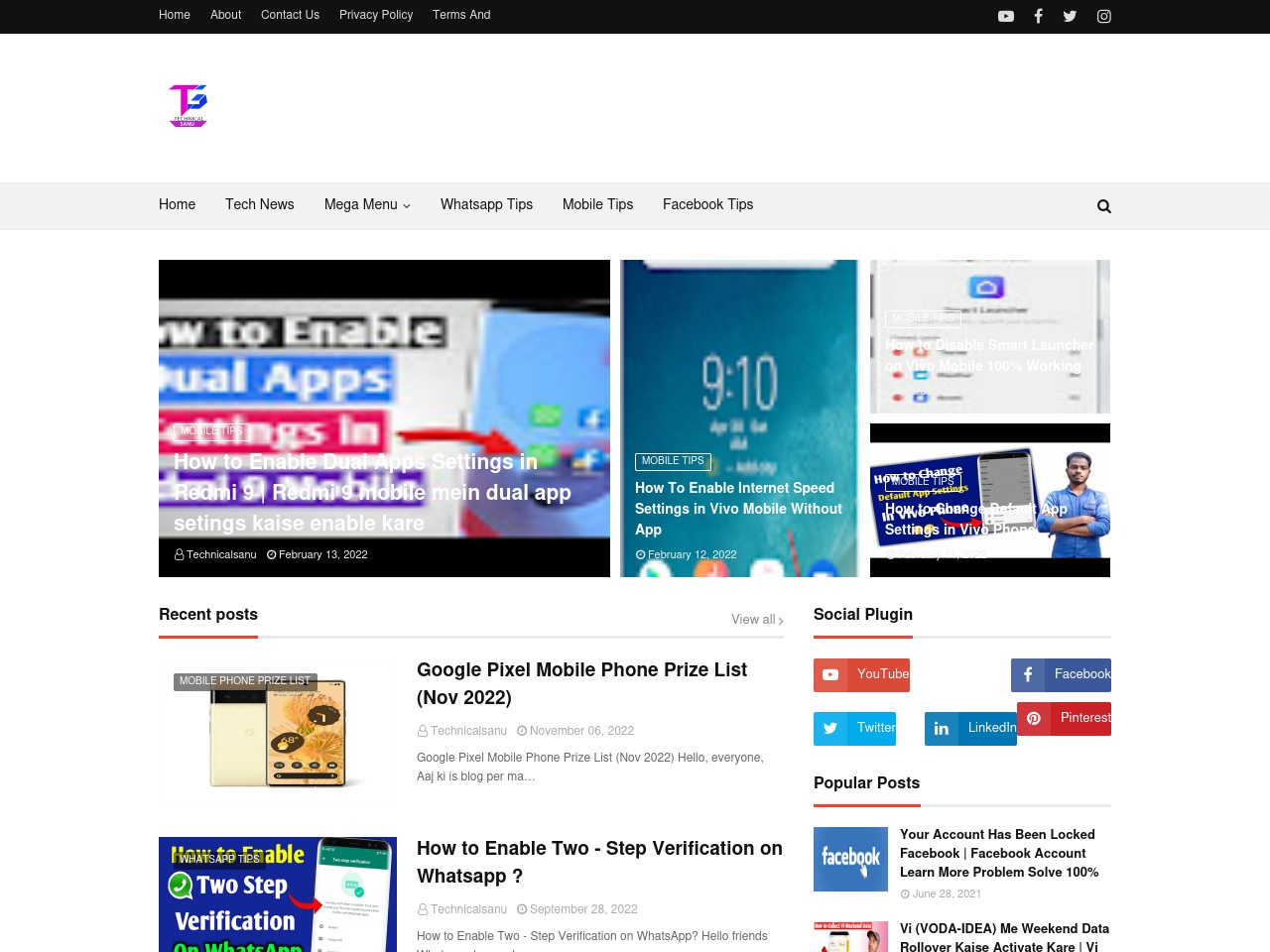Click WHATSAPP TIPS tag on thumbnail
This screenshot has height=952, width=1270.
point(219,860)
